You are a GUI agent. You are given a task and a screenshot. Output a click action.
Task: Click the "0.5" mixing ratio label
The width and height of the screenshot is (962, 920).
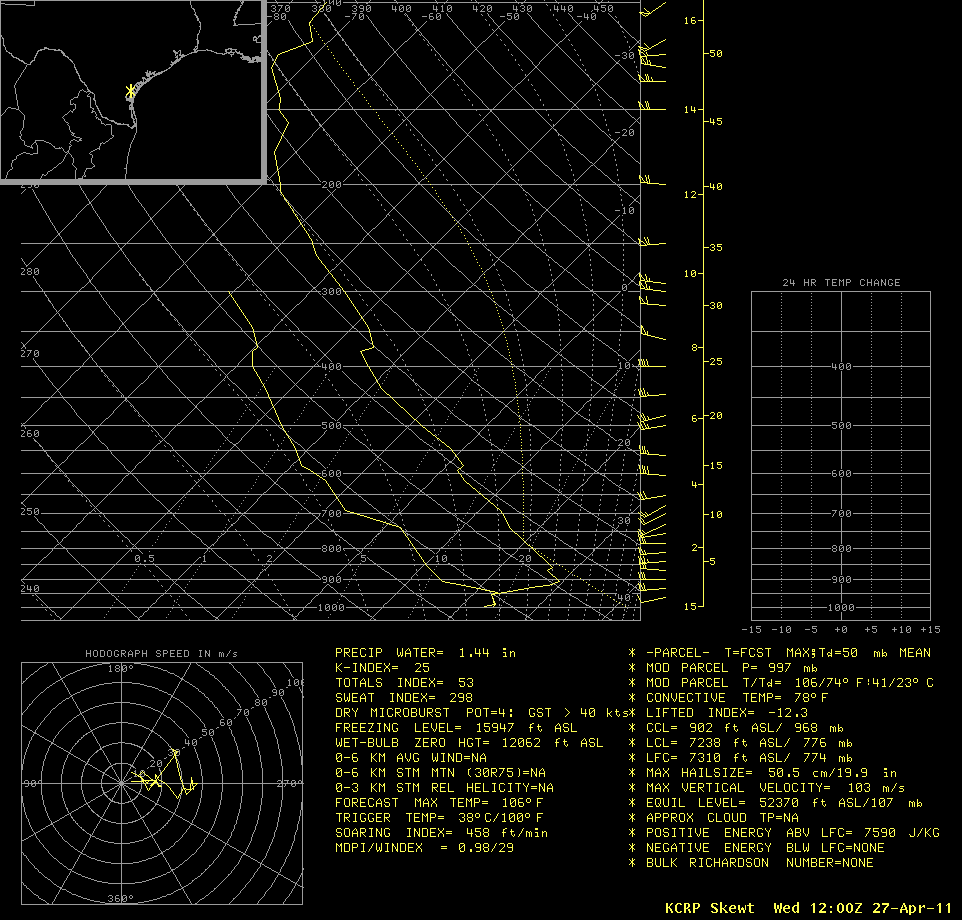click(145, 559)
